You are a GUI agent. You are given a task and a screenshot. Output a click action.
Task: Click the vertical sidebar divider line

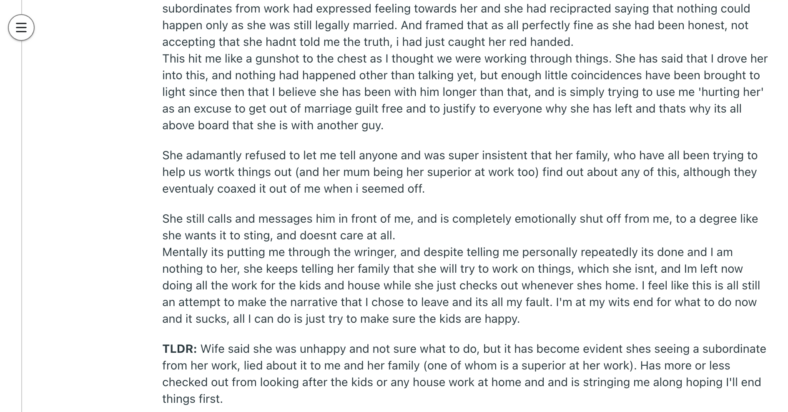tap(22, 226)
